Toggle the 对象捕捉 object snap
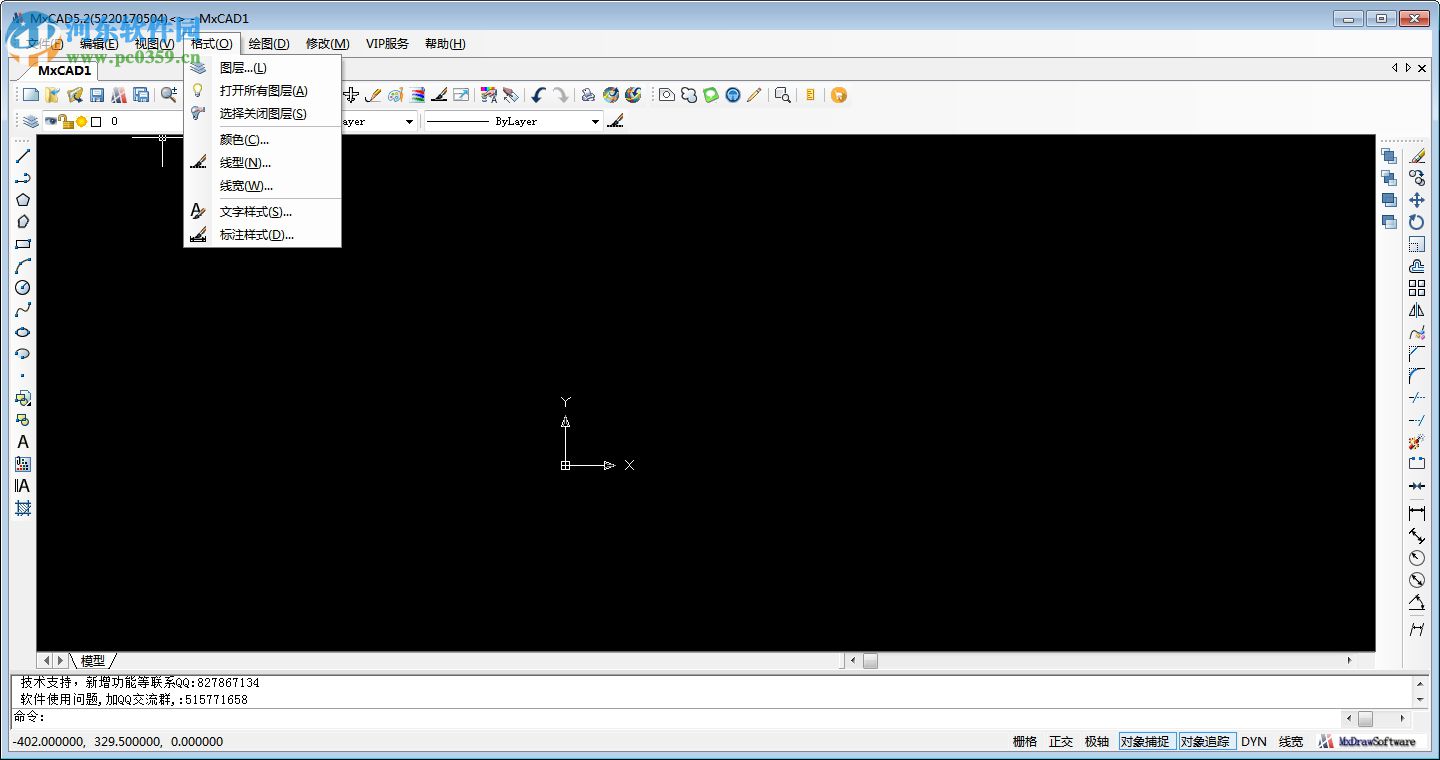This screenshot has height=760, width=1440. pos(1146,742)
